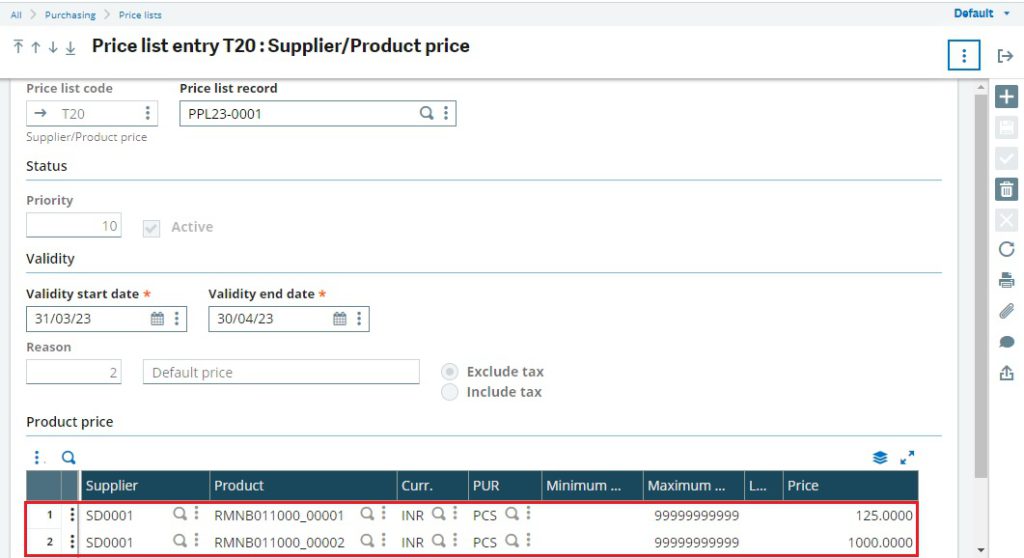Click the grid layers configuration icon

880,457
